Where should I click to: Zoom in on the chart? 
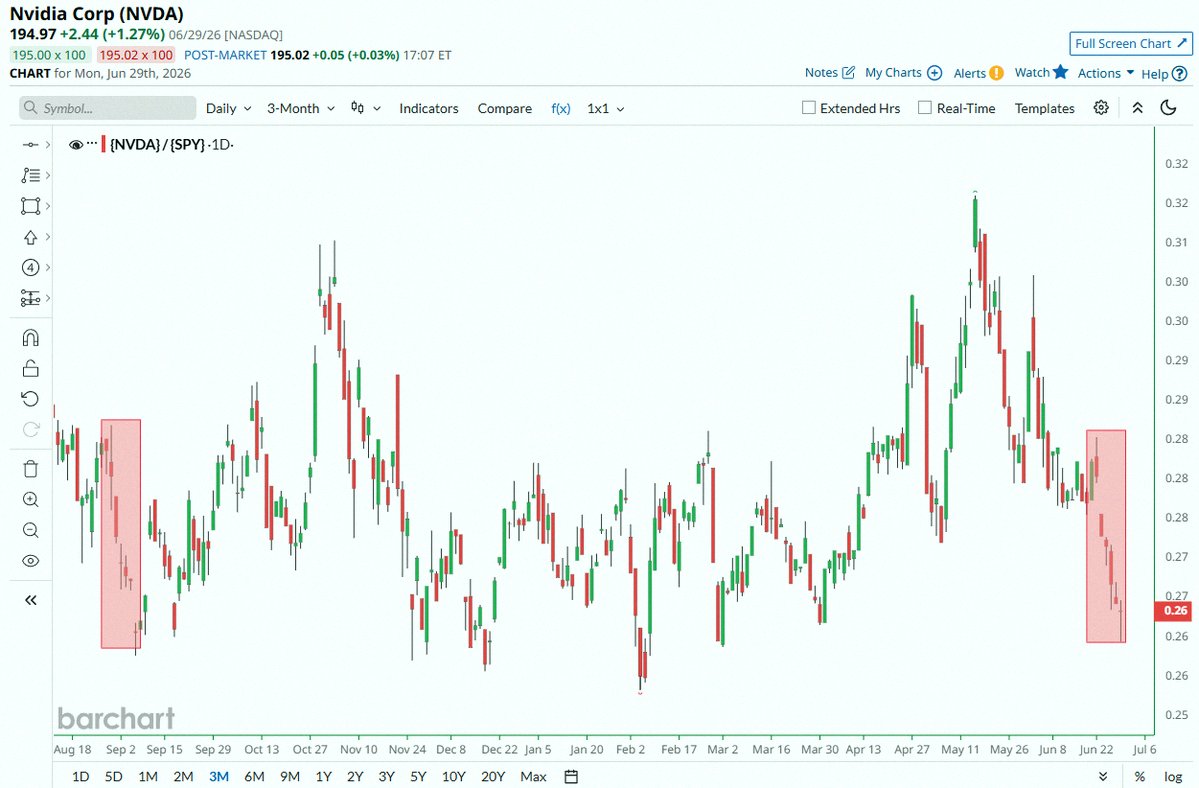click(31, 500)
